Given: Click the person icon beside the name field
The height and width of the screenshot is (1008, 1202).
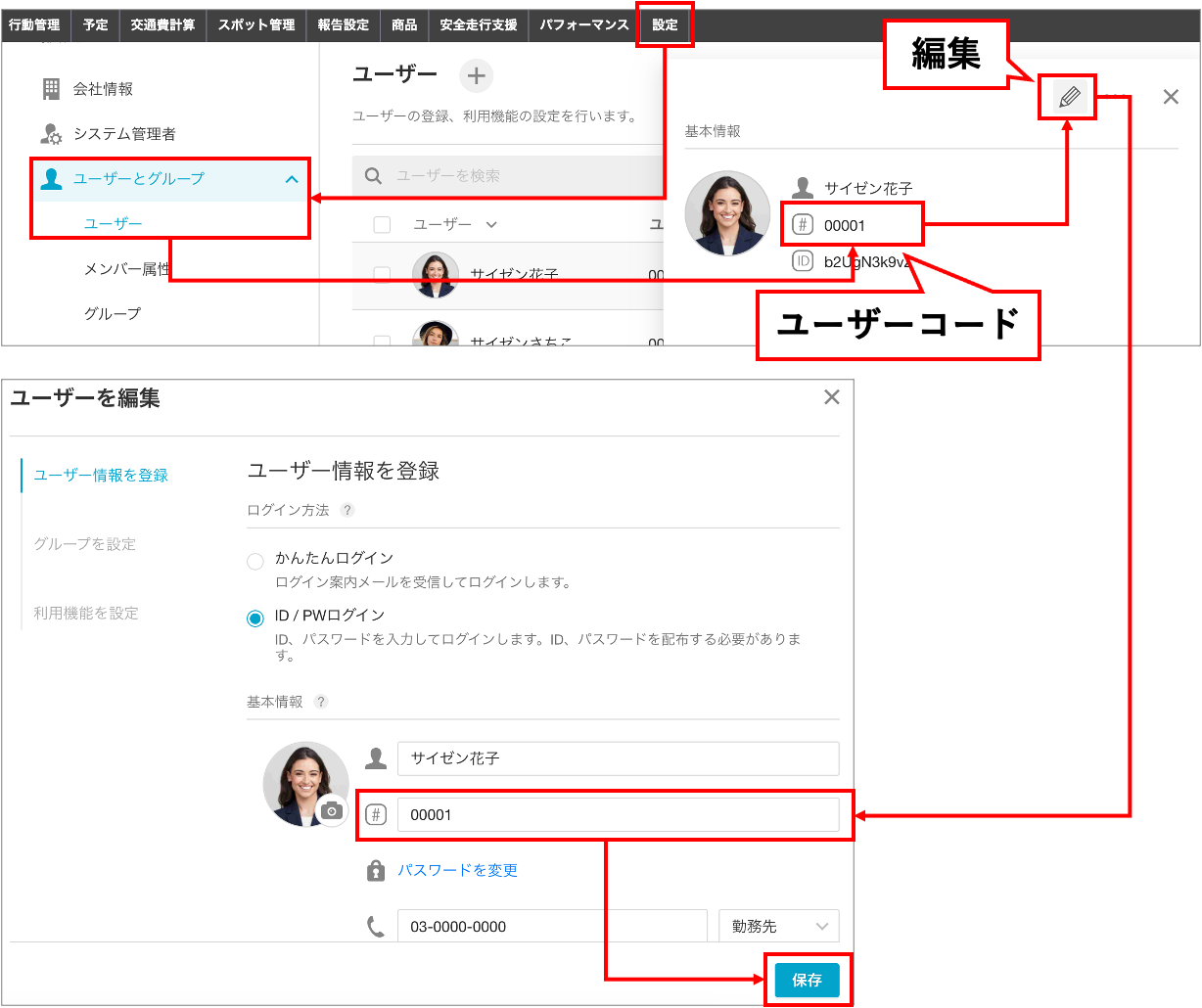Looking at the screenshot, I should pos(376,758).
